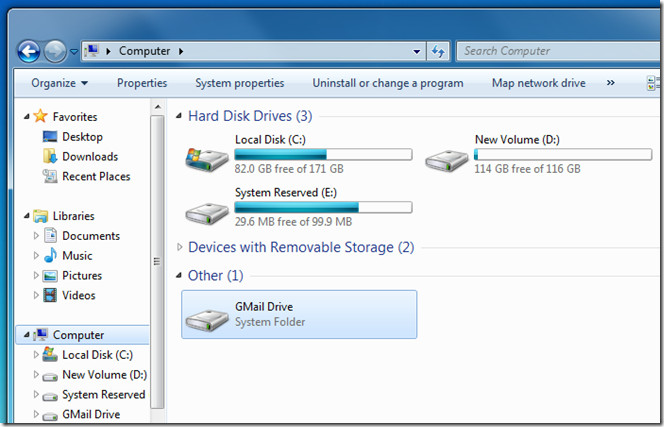The image size is (664, 427).
Task: Expand Devices with Removable Storage group
Action: [180, 247]
